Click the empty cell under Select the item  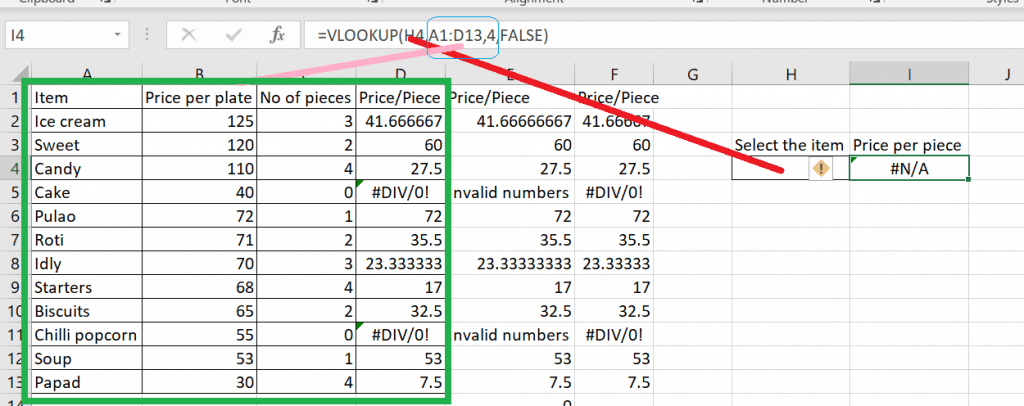pyautogui.click(x=770, y=169)
